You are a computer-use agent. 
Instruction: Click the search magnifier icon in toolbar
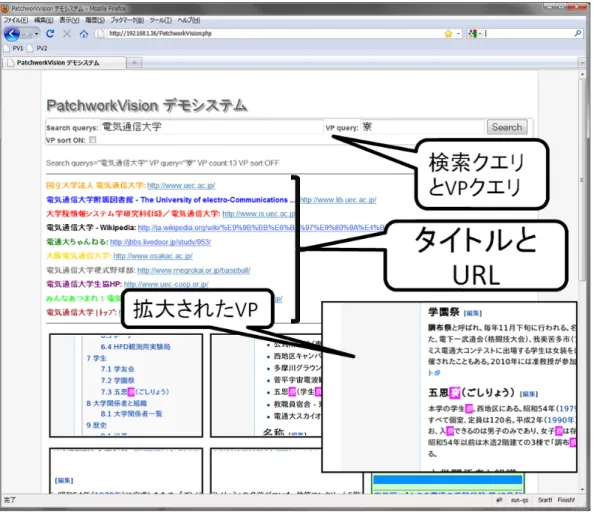pos(578,33)
